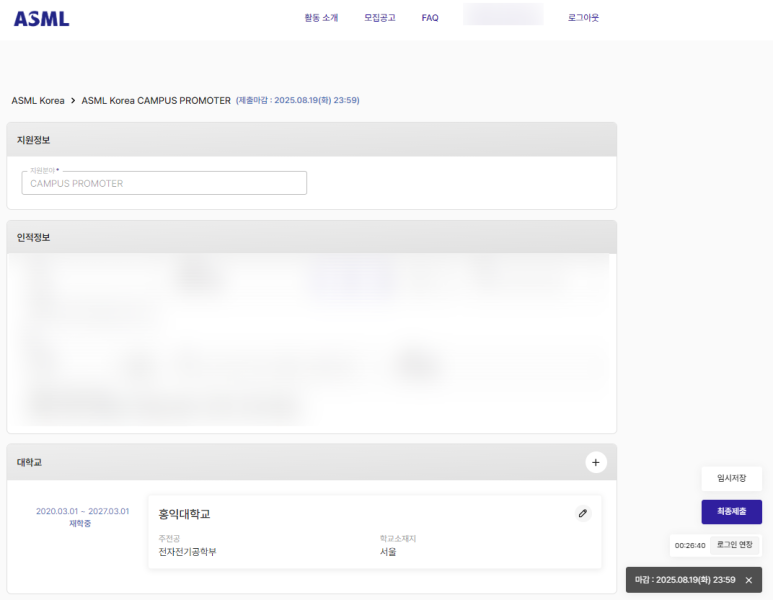Open the FAQ menu
Image resolution: width=773 pixels, height=600 pixels.
(430, 18)
